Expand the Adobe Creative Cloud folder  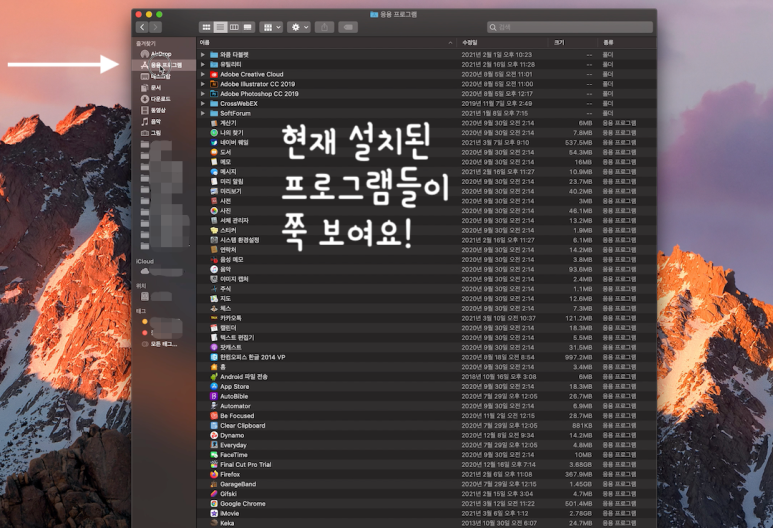(x=203, y=74)
